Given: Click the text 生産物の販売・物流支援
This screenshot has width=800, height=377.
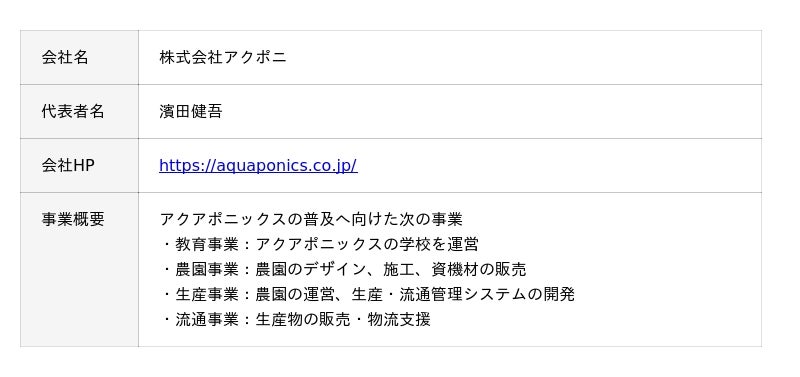Looking at the screenshot, I should [x=343, y=320].
